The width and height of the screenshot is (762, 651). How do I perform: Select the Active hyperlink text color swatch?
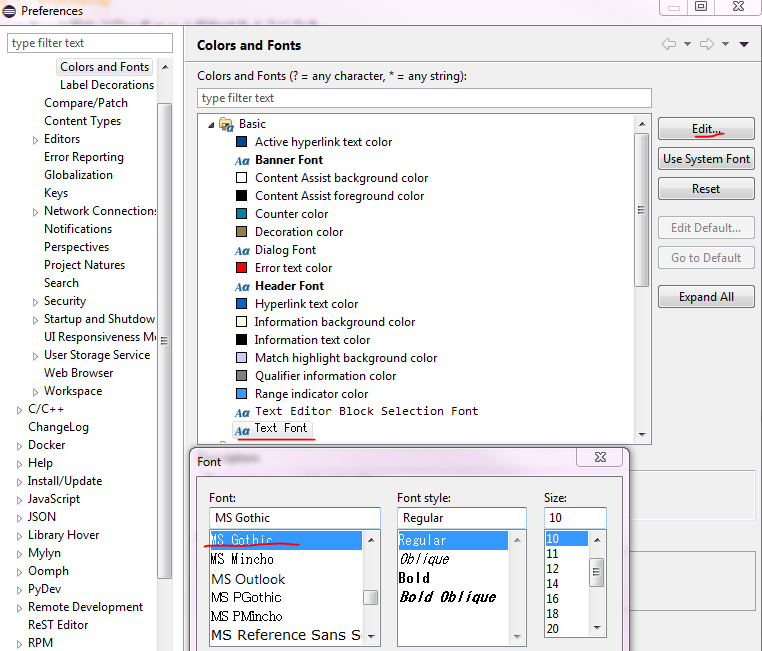pos(241,142)
